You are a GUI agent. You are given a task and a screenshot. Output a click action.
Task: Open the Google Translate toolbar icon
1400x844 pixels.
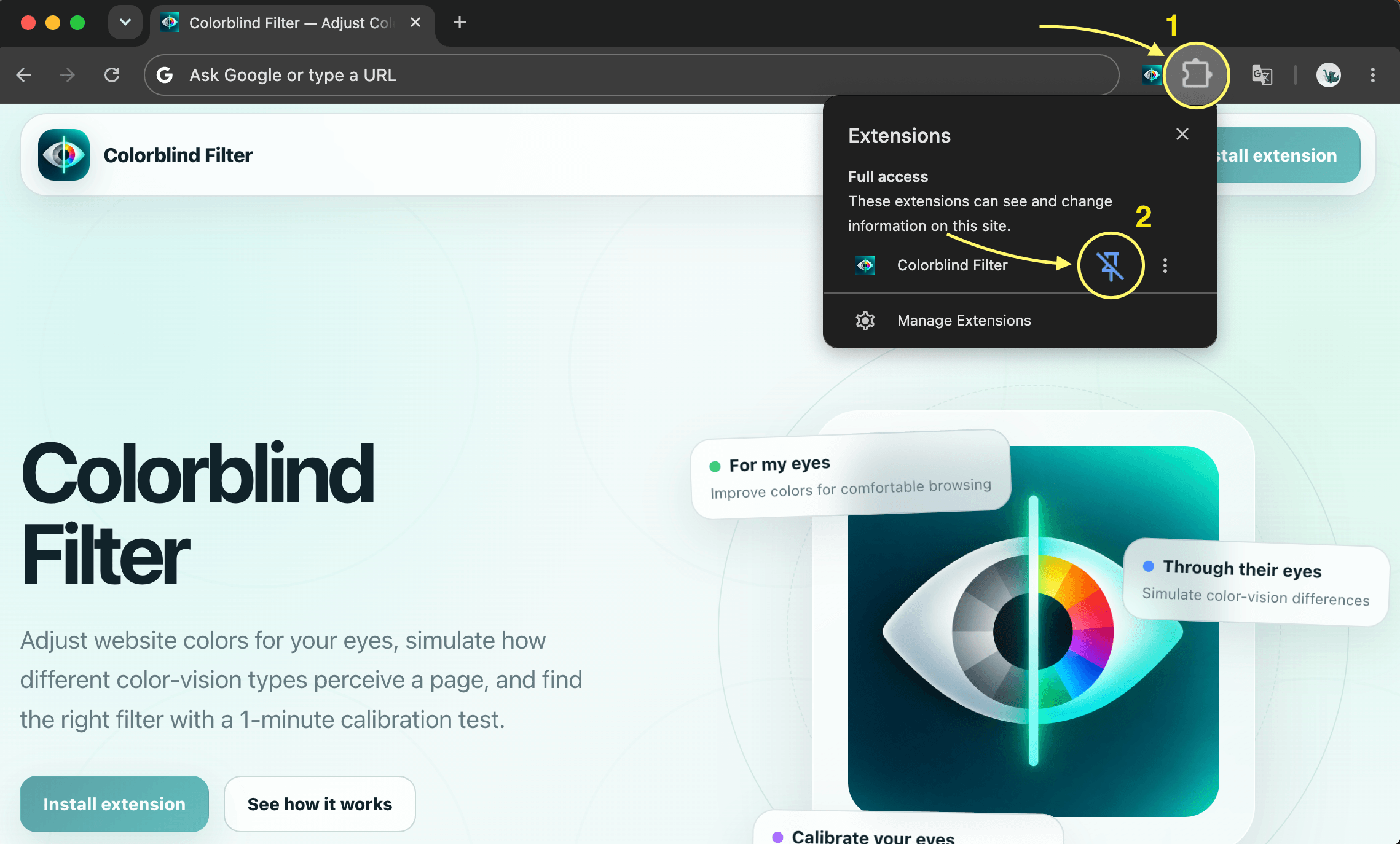[x=1262, y=75]
